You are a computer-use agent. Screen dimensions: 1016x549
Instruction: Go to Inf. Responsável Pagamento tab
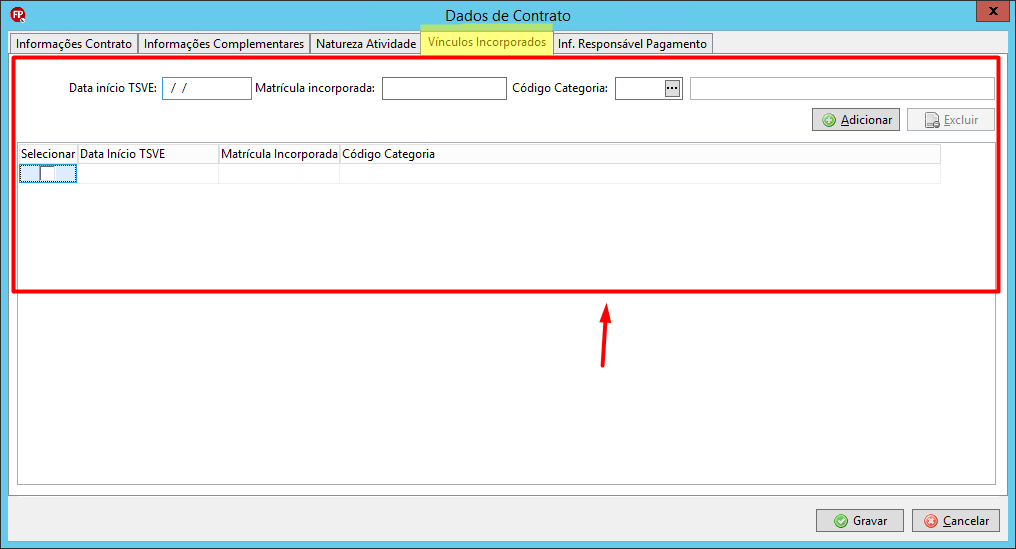coord(632,43)
